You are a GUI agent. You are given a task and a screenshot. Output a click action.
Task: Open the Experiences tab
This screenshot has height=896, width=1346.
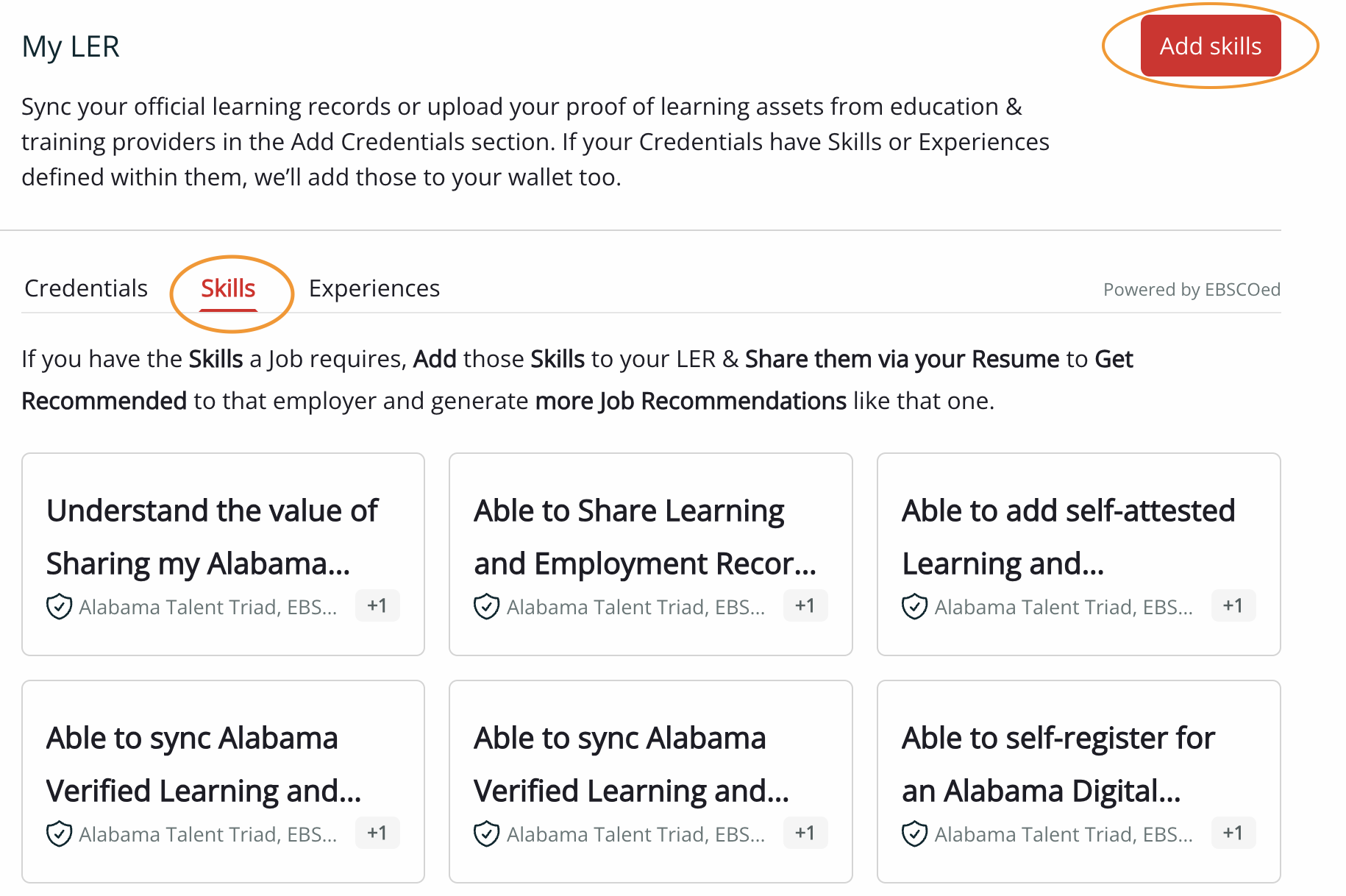[x=374, y=288]
